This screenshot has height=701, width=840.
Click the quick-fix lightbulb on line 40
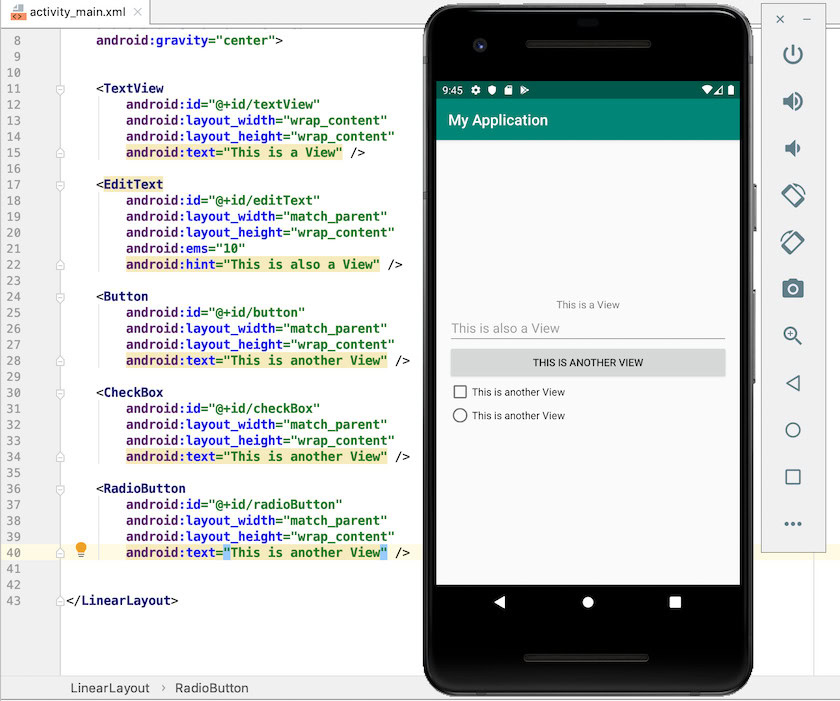click(x=81, y=549)
